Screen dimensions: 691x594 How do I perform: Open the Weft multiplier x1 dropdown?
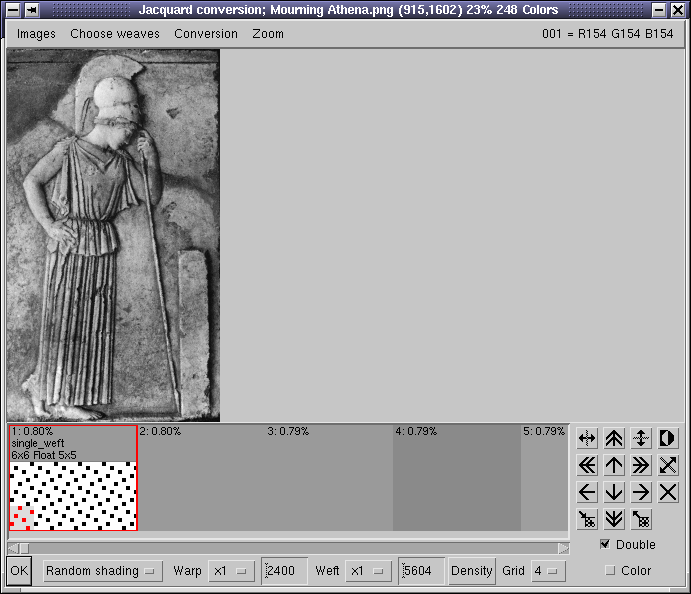click(x=368, y=571)
